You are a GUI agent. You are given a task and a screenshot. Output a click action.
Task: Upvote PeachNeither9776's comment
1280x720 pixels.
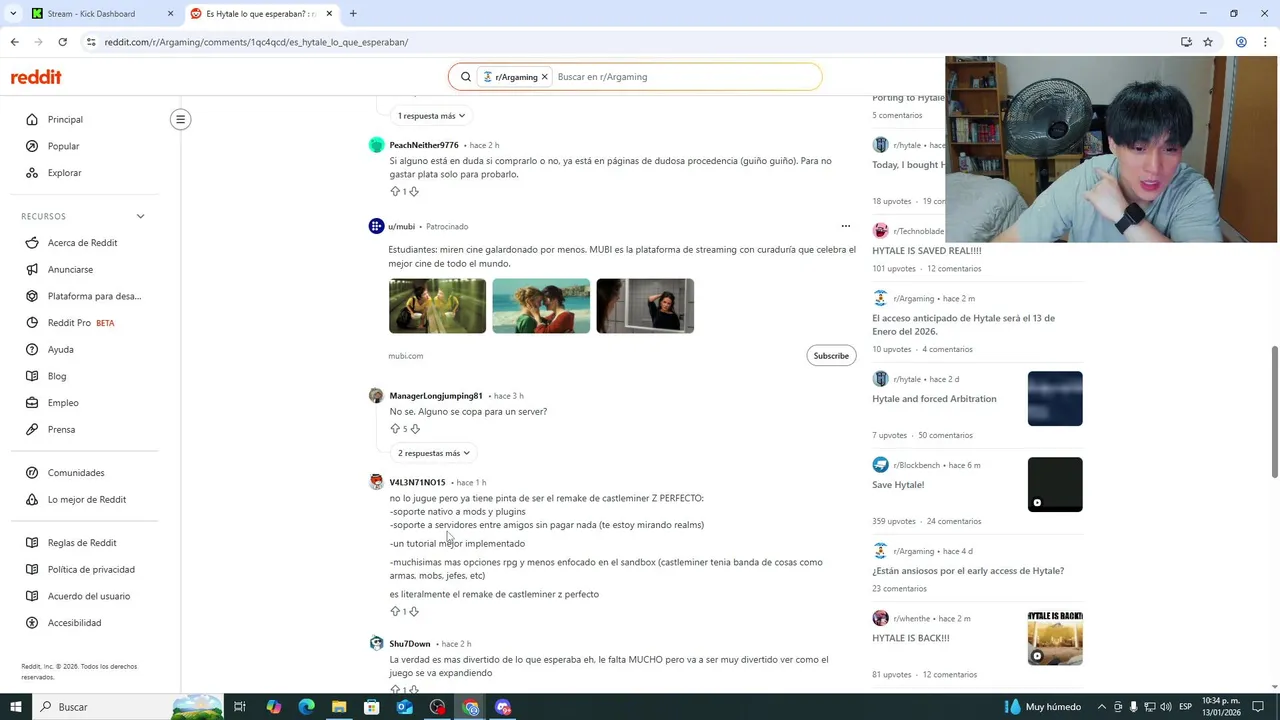[x=394, y=191]
